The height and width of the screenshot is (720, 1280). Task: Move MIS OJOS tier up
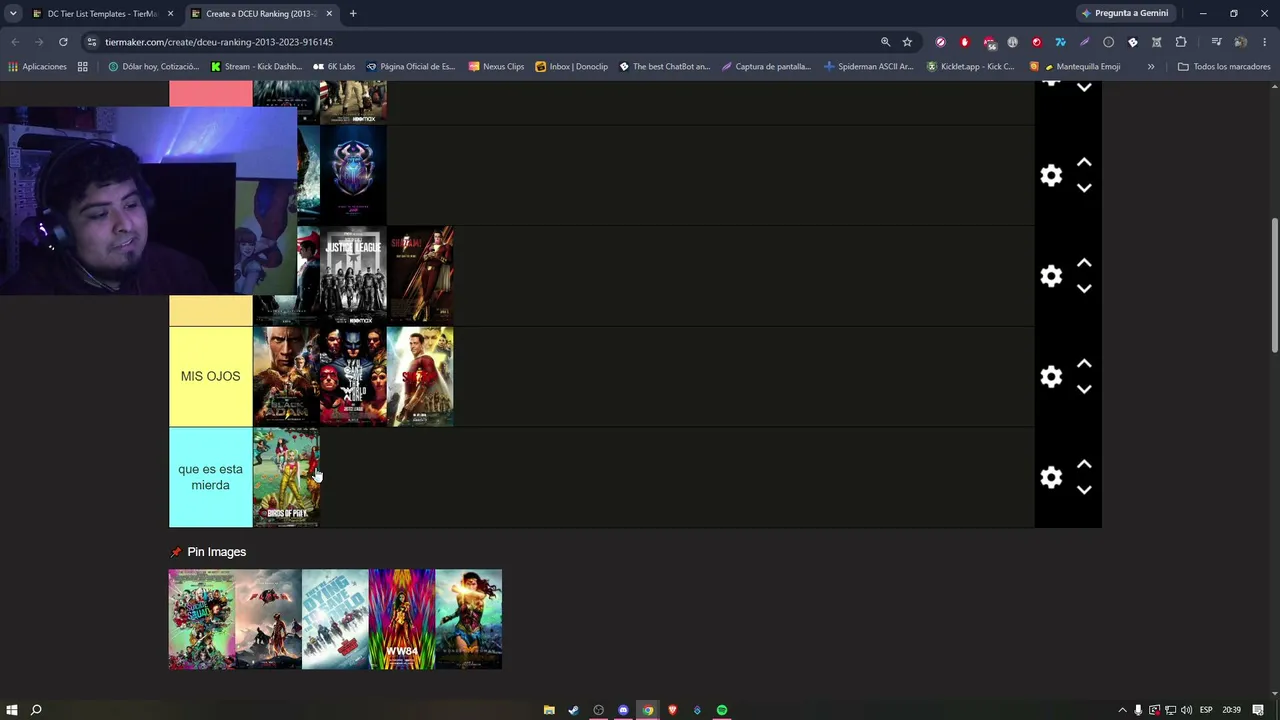click(1084, 364)
